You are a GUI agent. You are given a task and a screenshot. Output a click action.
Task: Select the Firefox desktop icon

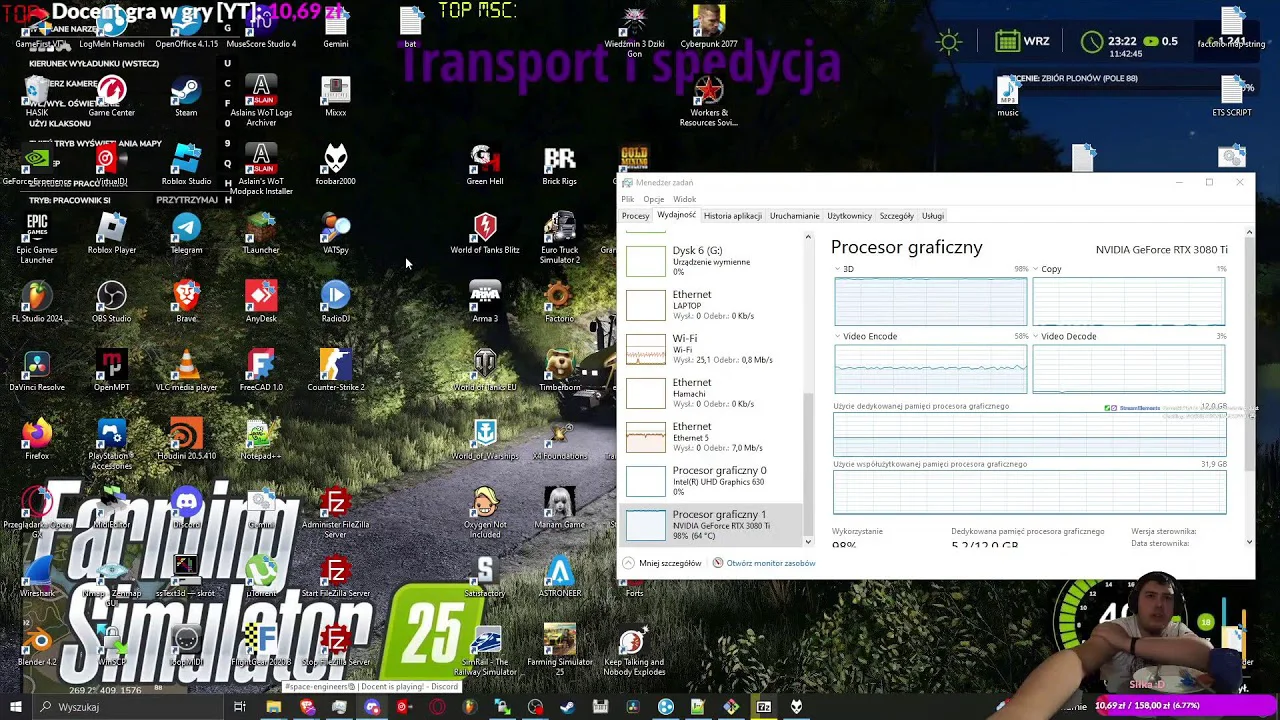pos(37,436)
